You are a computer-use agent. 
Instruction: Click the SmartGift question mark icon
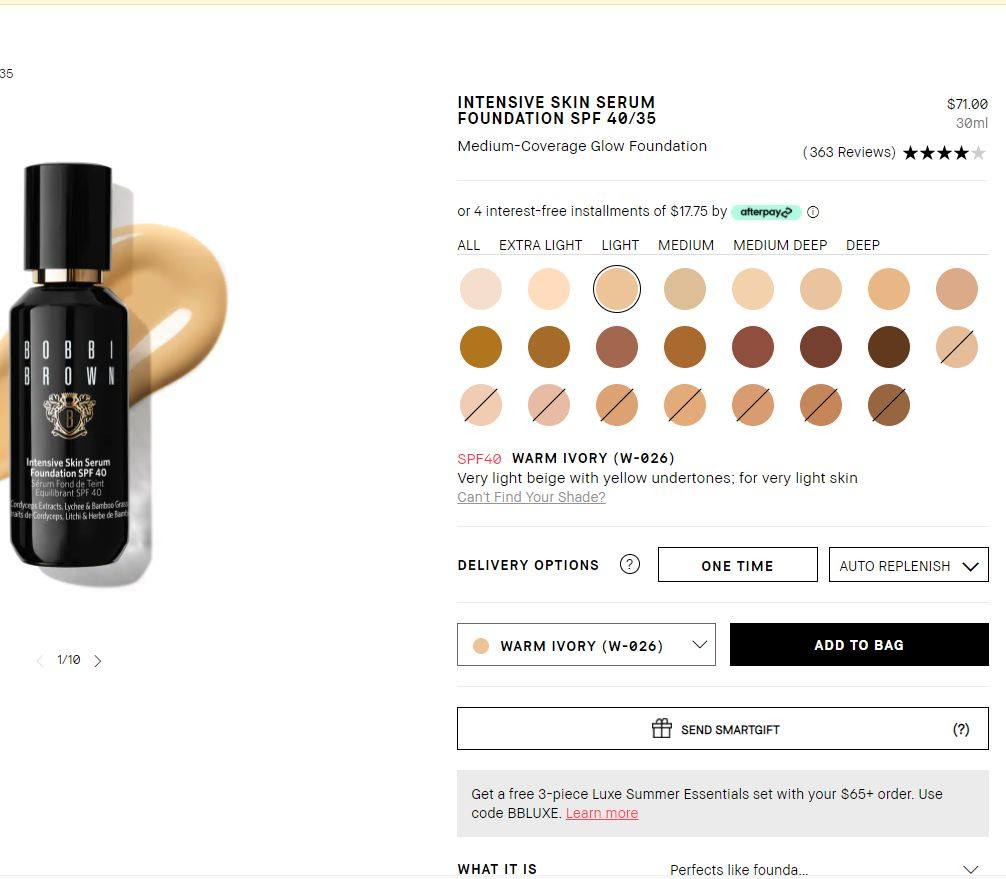pyautogui.click(x=960, y=729)
